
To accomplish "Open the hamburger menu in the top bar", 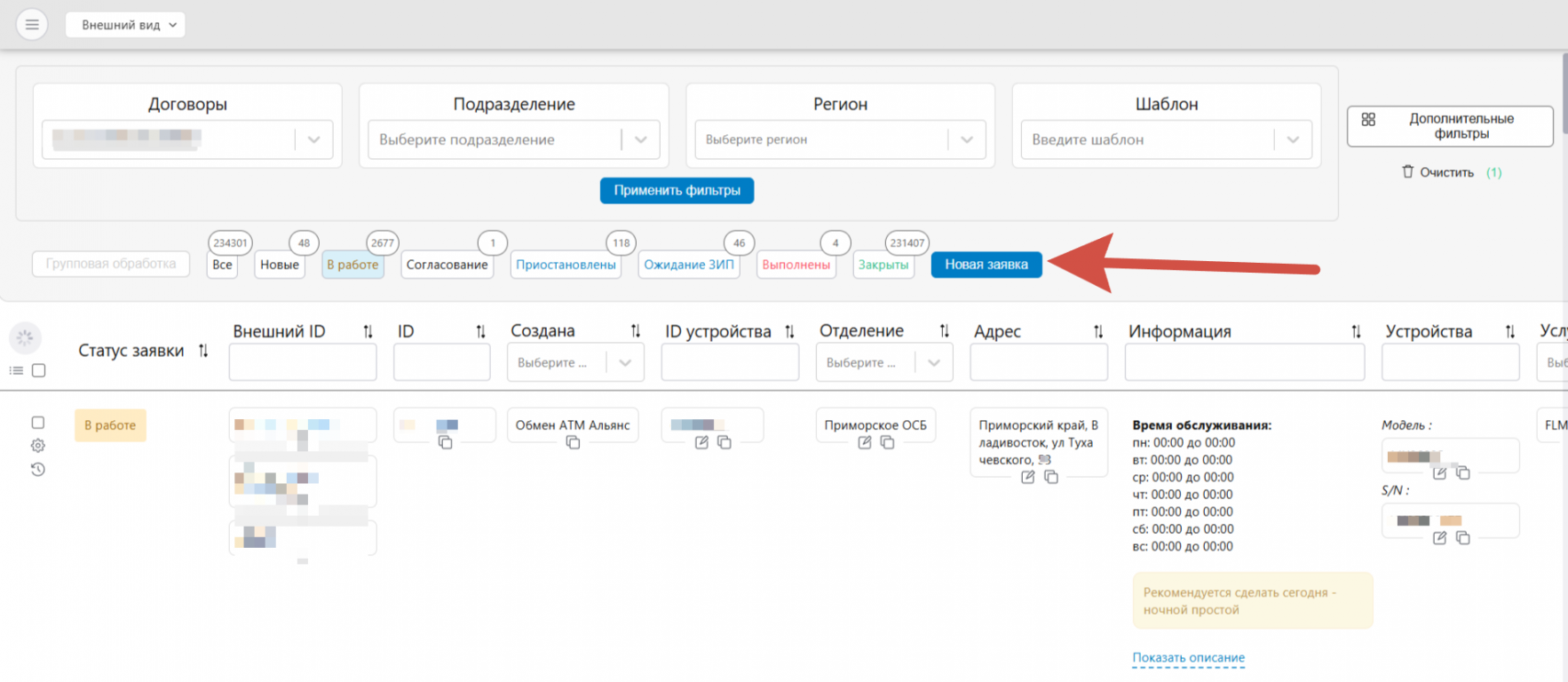I will [x=32, y=25].
